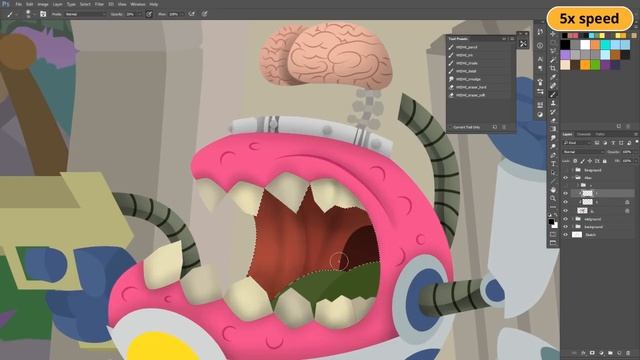Viewport: 640px width, 360px height.
Task: Click the new layer icon under the Layers panel
Action: coord(619,353)
